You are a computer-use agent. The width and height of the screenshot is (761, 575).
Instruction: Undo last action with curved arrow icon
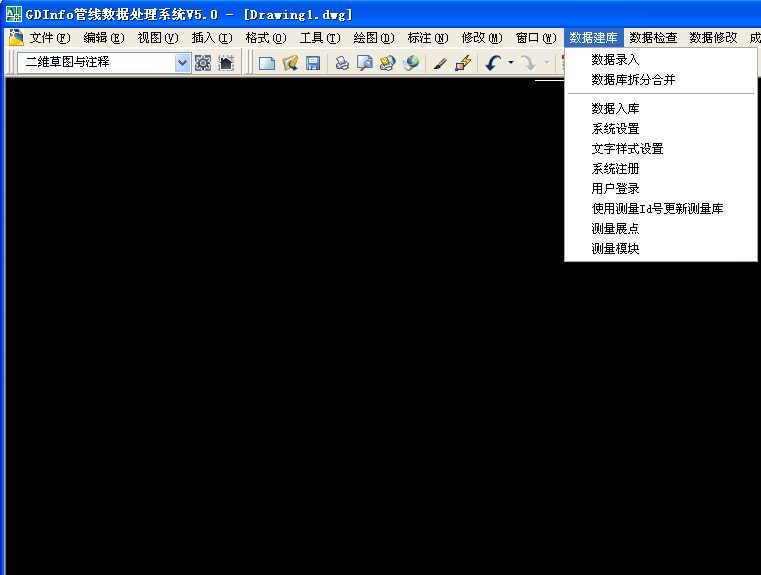[x=493, y=63]
